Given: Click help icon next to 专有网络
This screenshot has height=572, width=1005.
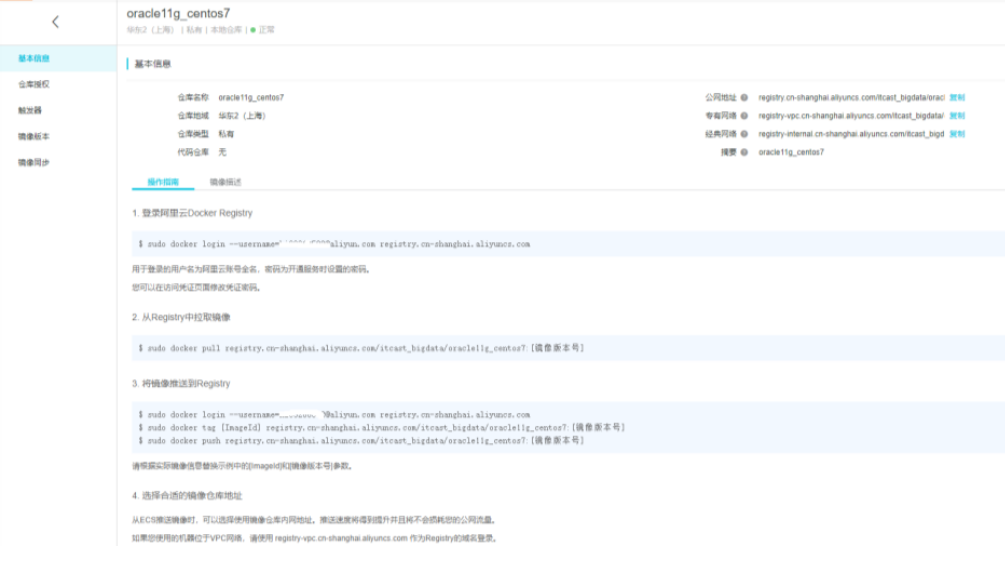Looking at the screenshot, I should click(x=744, y=116).
